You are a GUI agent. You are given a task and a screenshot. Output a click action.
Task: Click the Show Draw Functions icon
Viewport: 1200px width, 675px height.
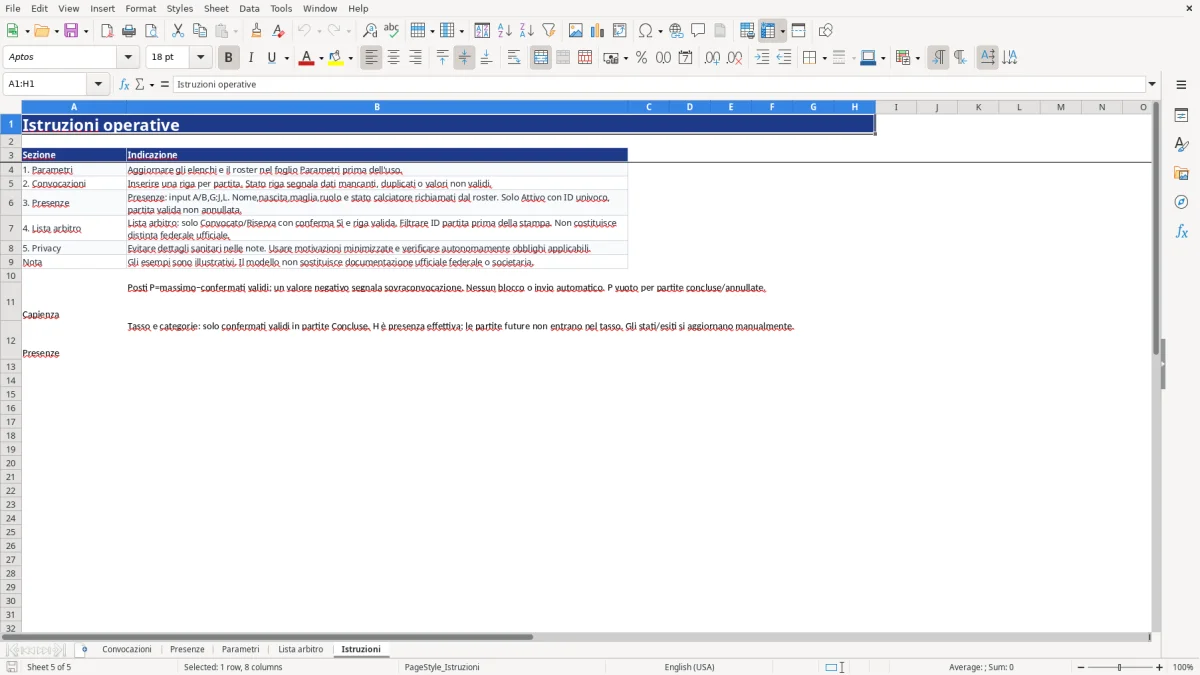[x=826, y=31]
